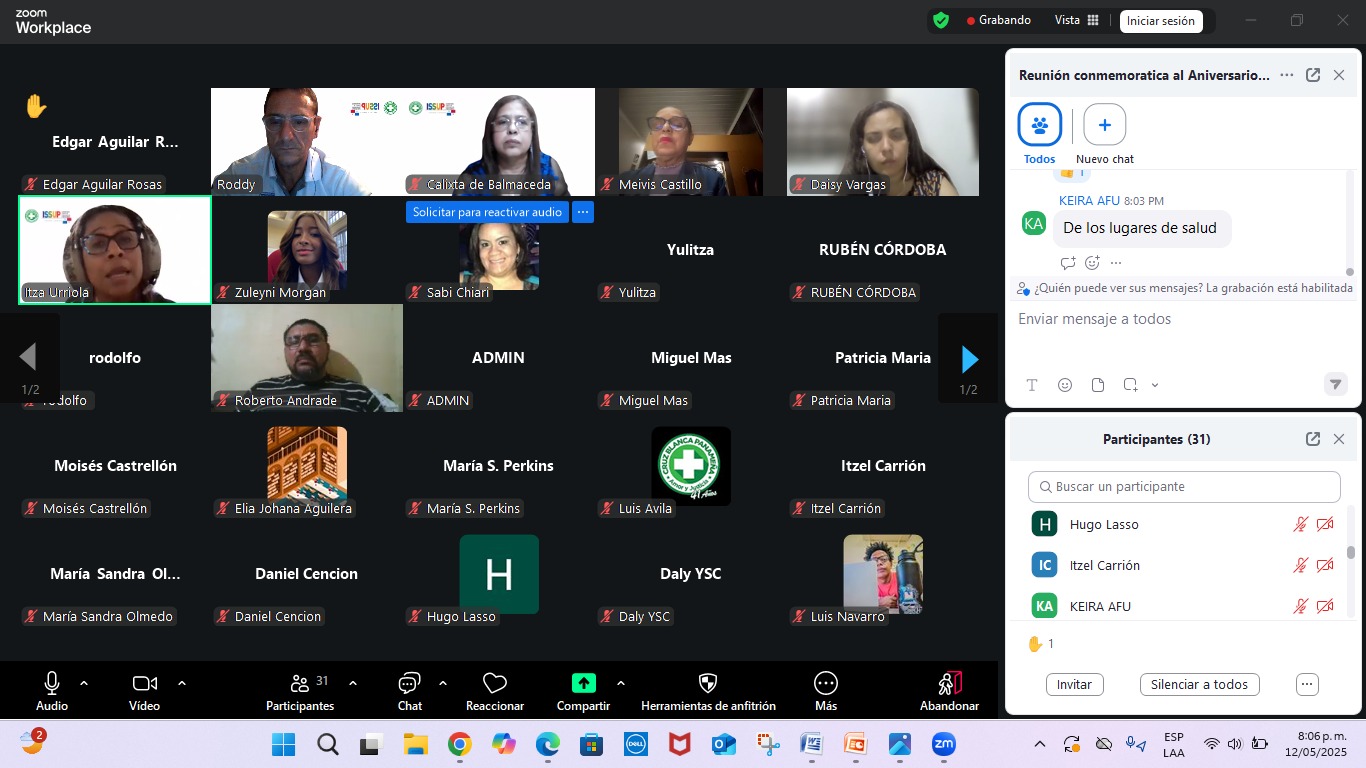Open the Vista layout dropdown

[1077, 20]
